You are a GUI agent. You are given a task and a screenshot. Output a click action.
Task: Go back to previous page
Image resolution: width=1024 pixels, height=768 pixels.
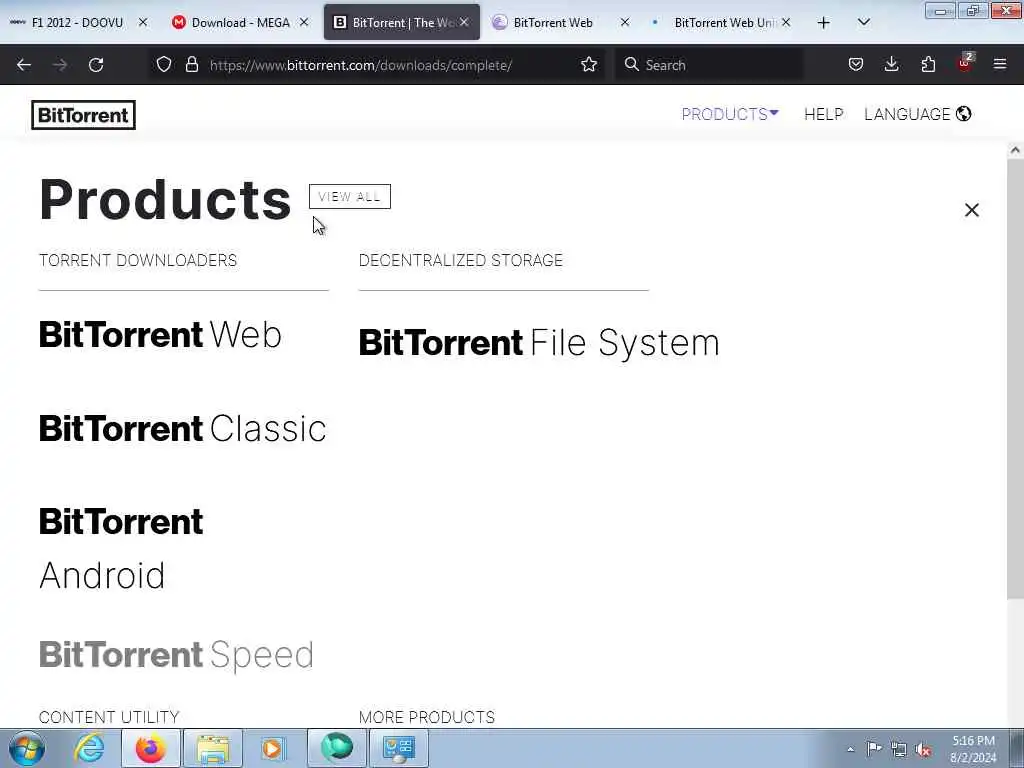tap(24, 65)
